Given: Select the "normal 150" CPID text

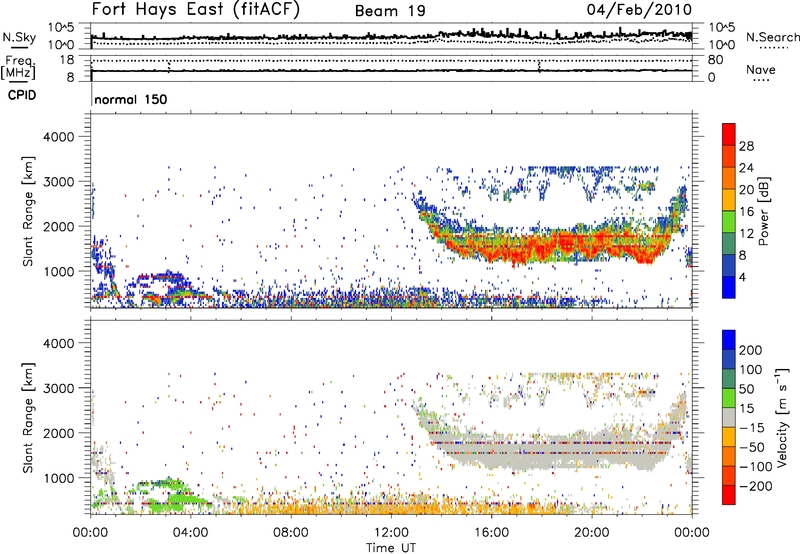Looking at the screenshot, I should click(131, 99).
